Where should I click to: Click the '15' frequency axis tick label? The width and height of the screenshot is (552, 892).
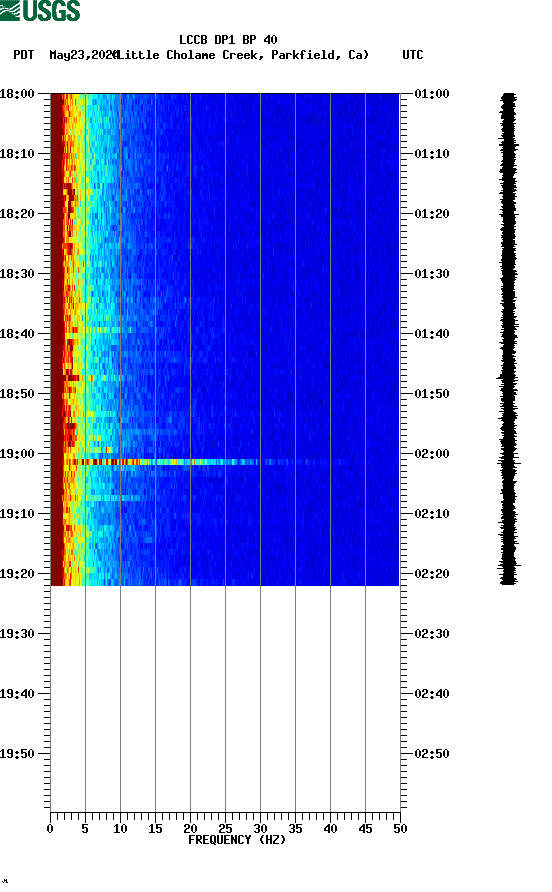155,829
